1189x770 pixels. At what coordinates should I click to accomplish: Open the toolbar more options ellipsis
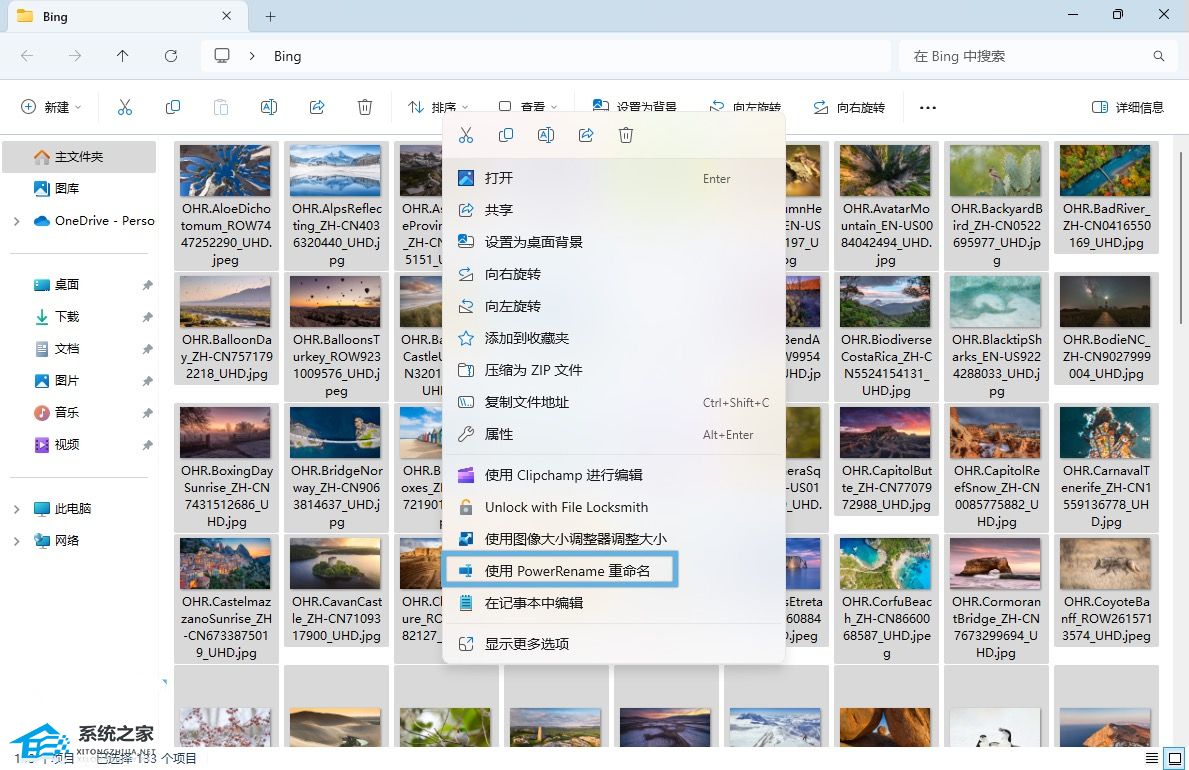(928, 107)
